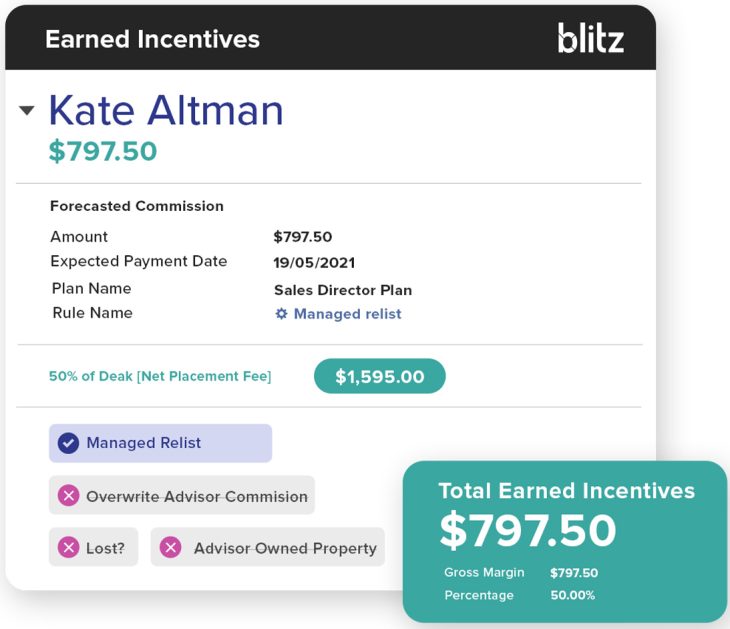730x629 pixels.
Task: Click the Sales Director Plan value
Action: (x=343, y=290)
